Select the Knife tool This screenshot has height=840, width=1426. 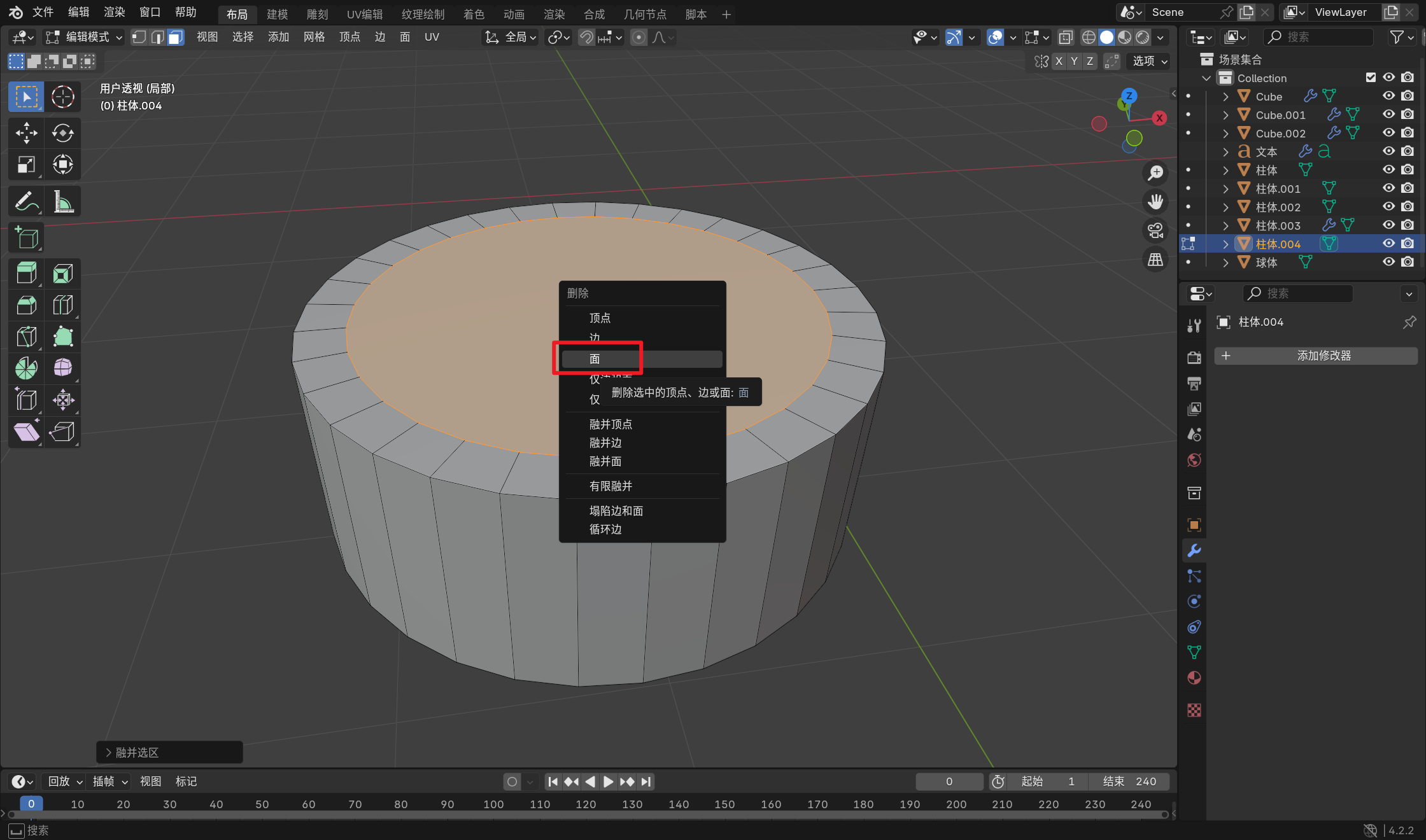click(26, 336)
